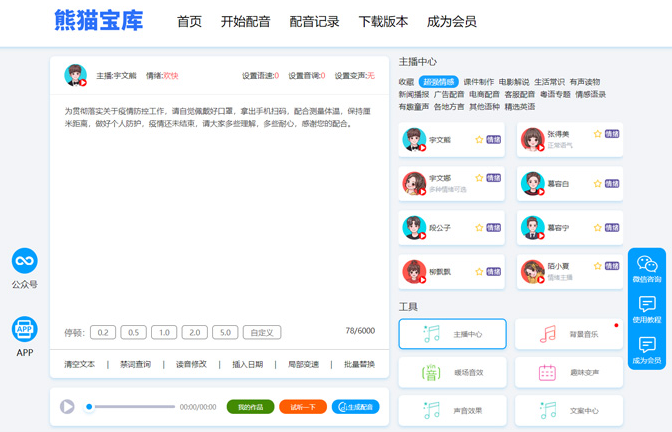Switch to the 收藏 category tab
672x432 pixels.
click(406, 82)
